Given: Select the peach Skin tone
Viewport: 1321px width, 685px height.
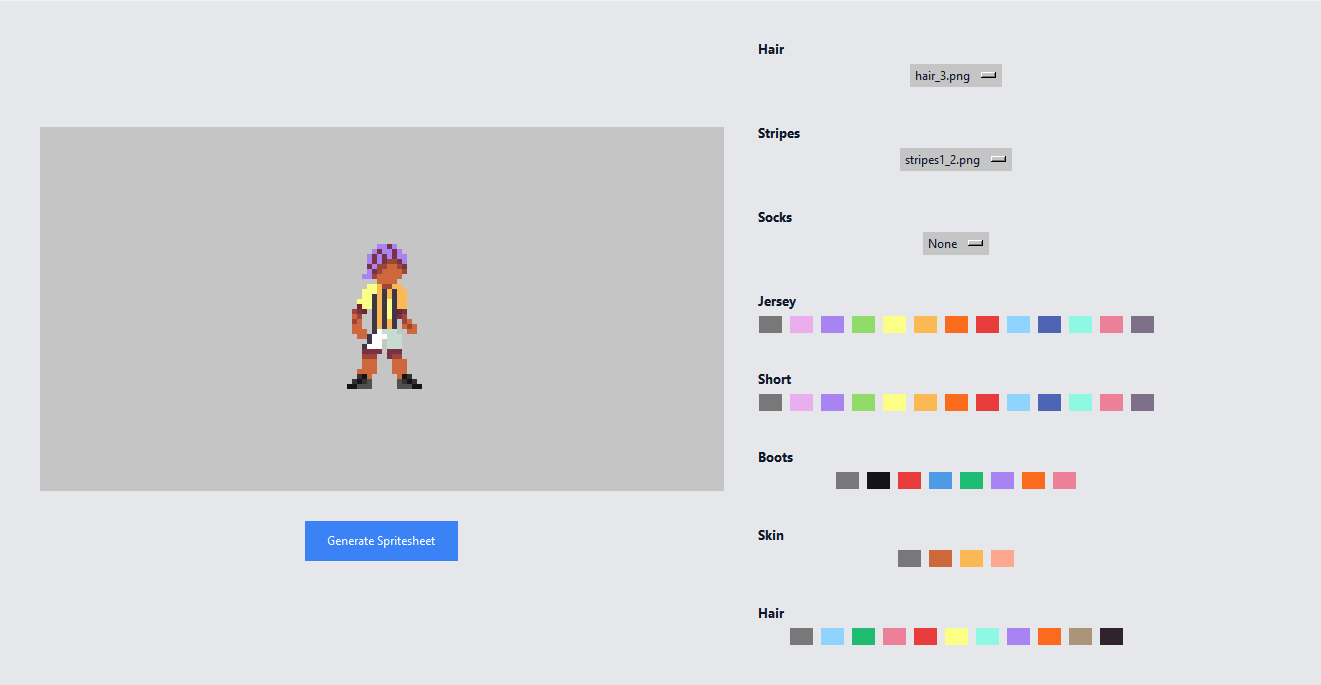Looking at the screenshot, I should (x=1002, y=559).
